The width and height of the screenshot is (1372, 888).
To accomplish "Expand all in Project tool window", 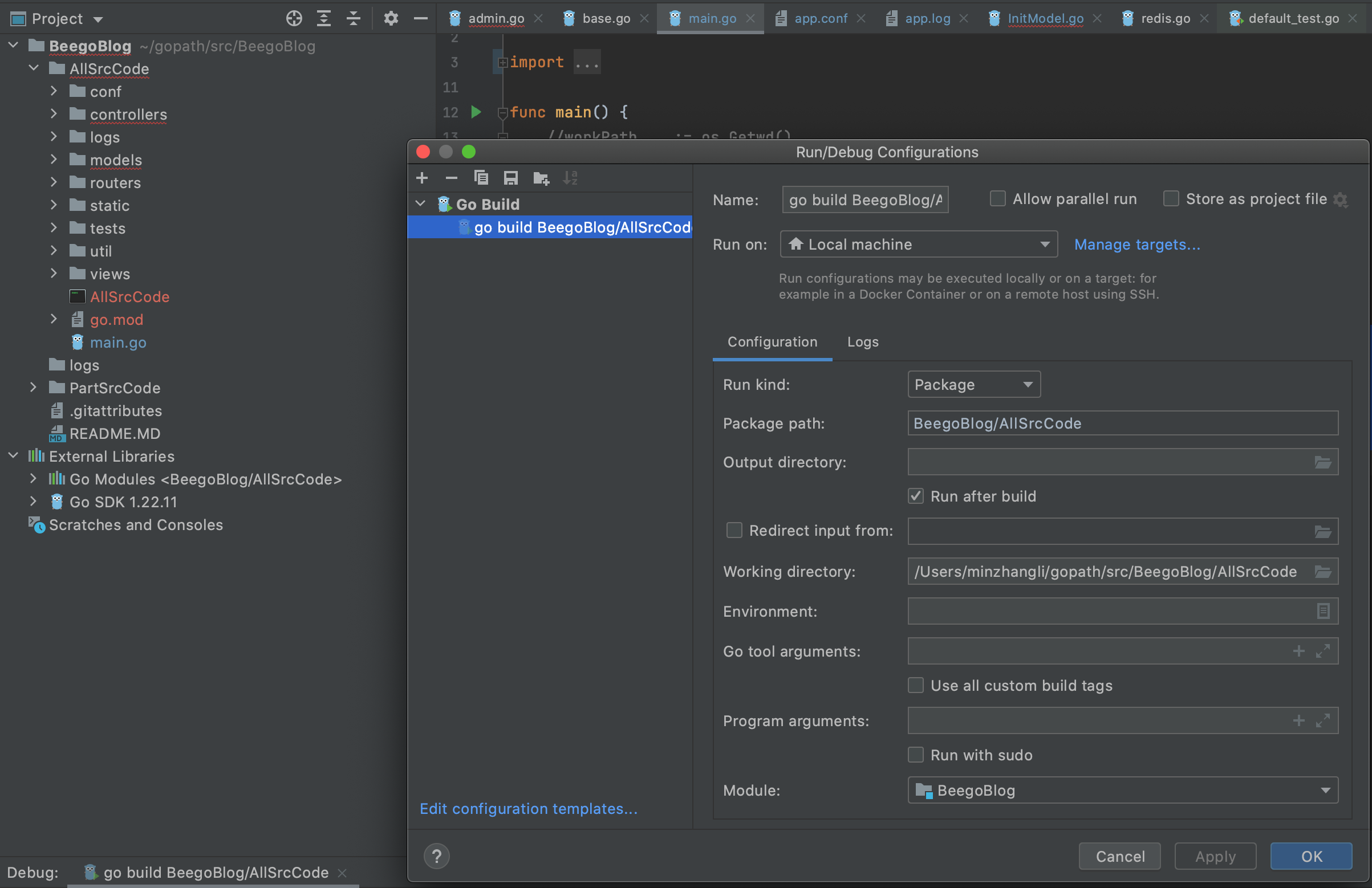I will (324, 18).
